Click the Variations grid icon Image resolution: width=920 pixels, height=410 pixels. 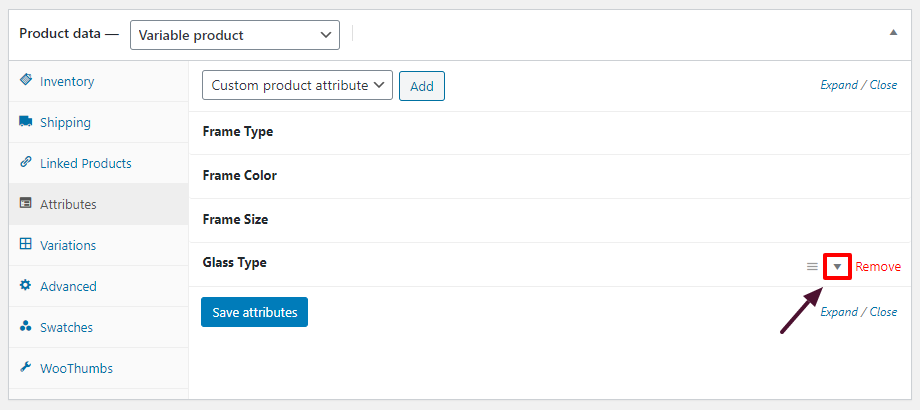[26, 245]
